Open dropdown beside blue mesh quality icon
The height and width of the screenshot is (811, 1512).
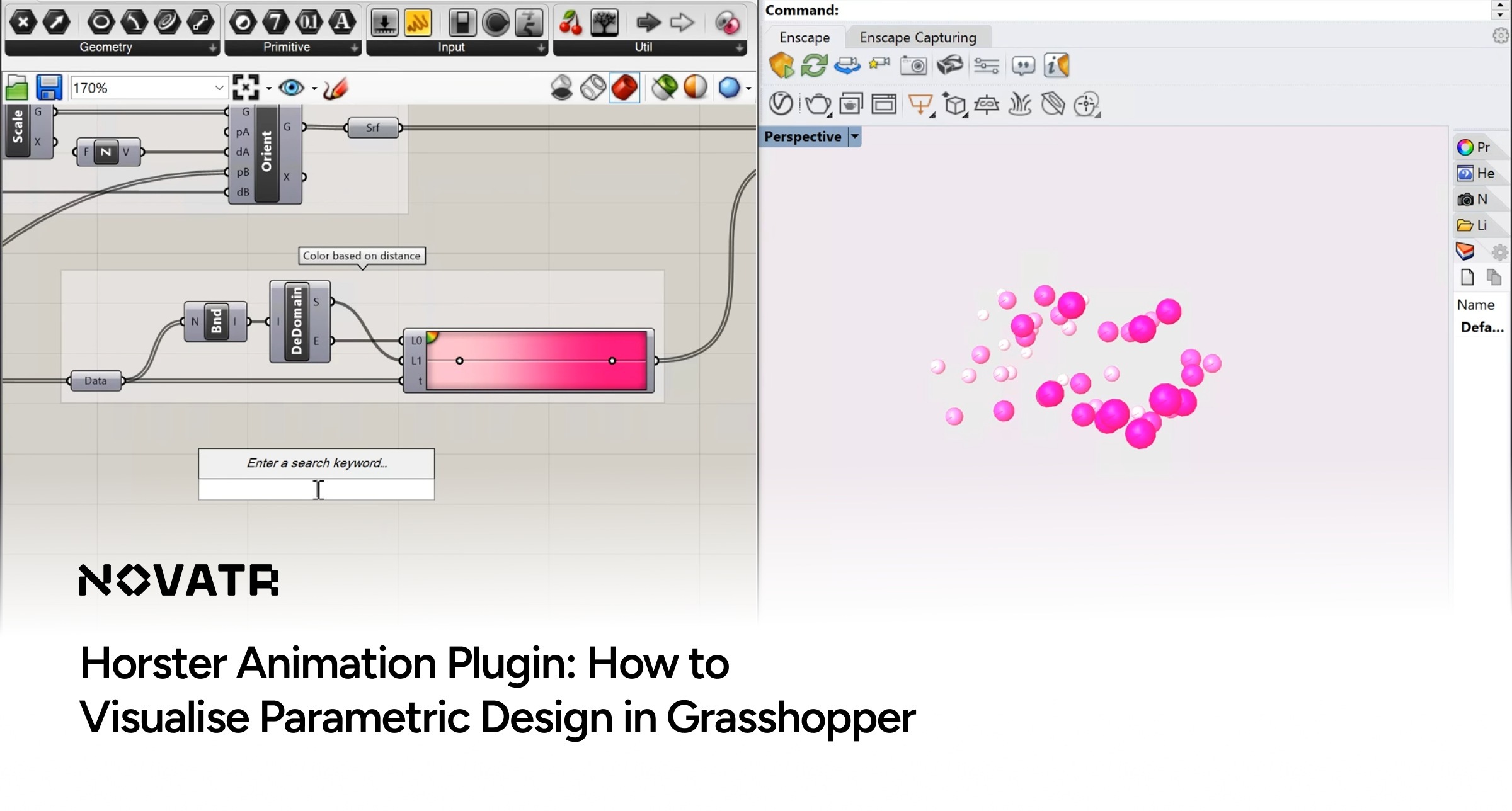[748, 88]
